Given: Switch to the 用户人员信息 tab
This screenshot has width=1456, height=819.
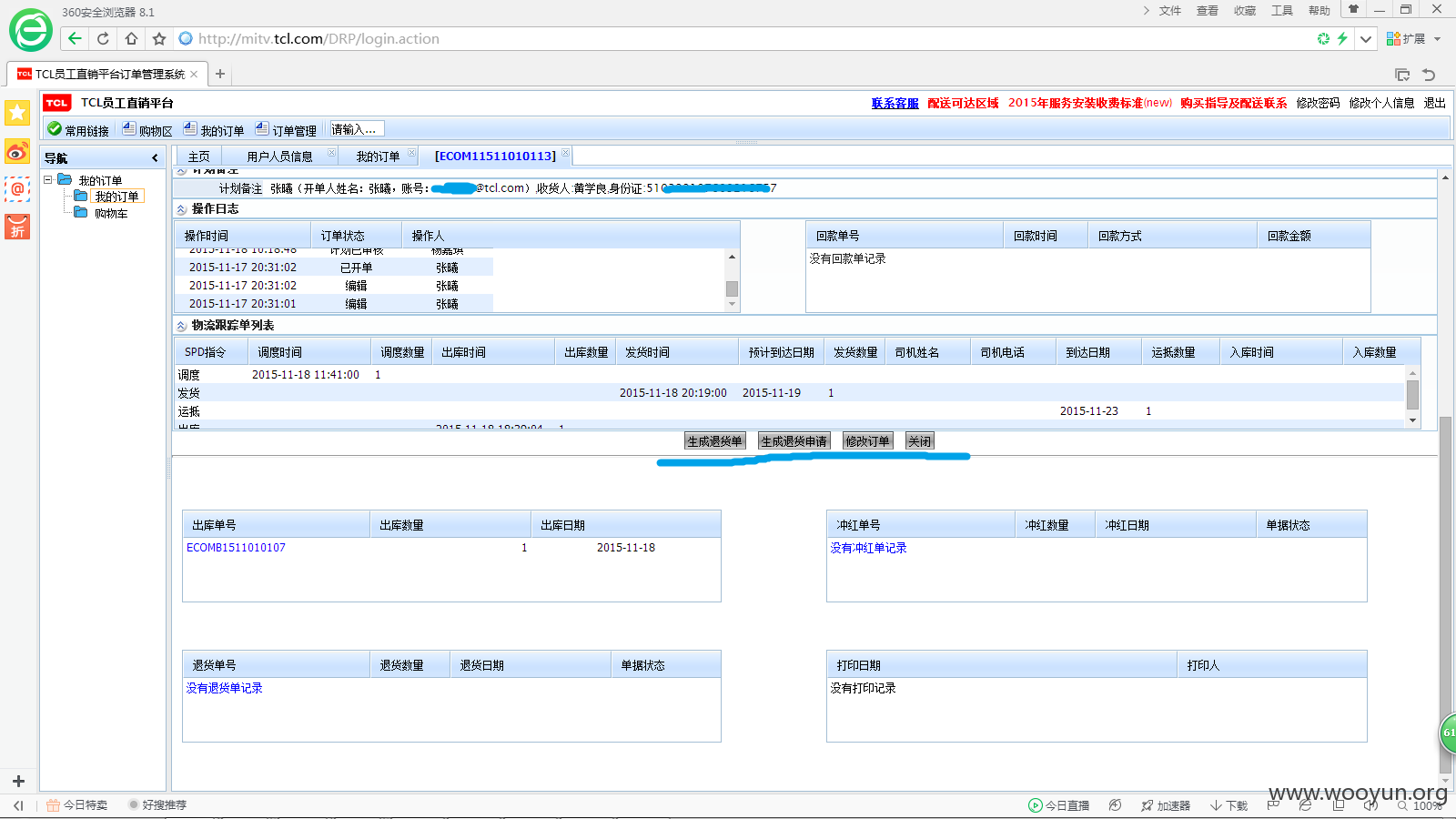Looking at the screenshot, I should (279, 157).
